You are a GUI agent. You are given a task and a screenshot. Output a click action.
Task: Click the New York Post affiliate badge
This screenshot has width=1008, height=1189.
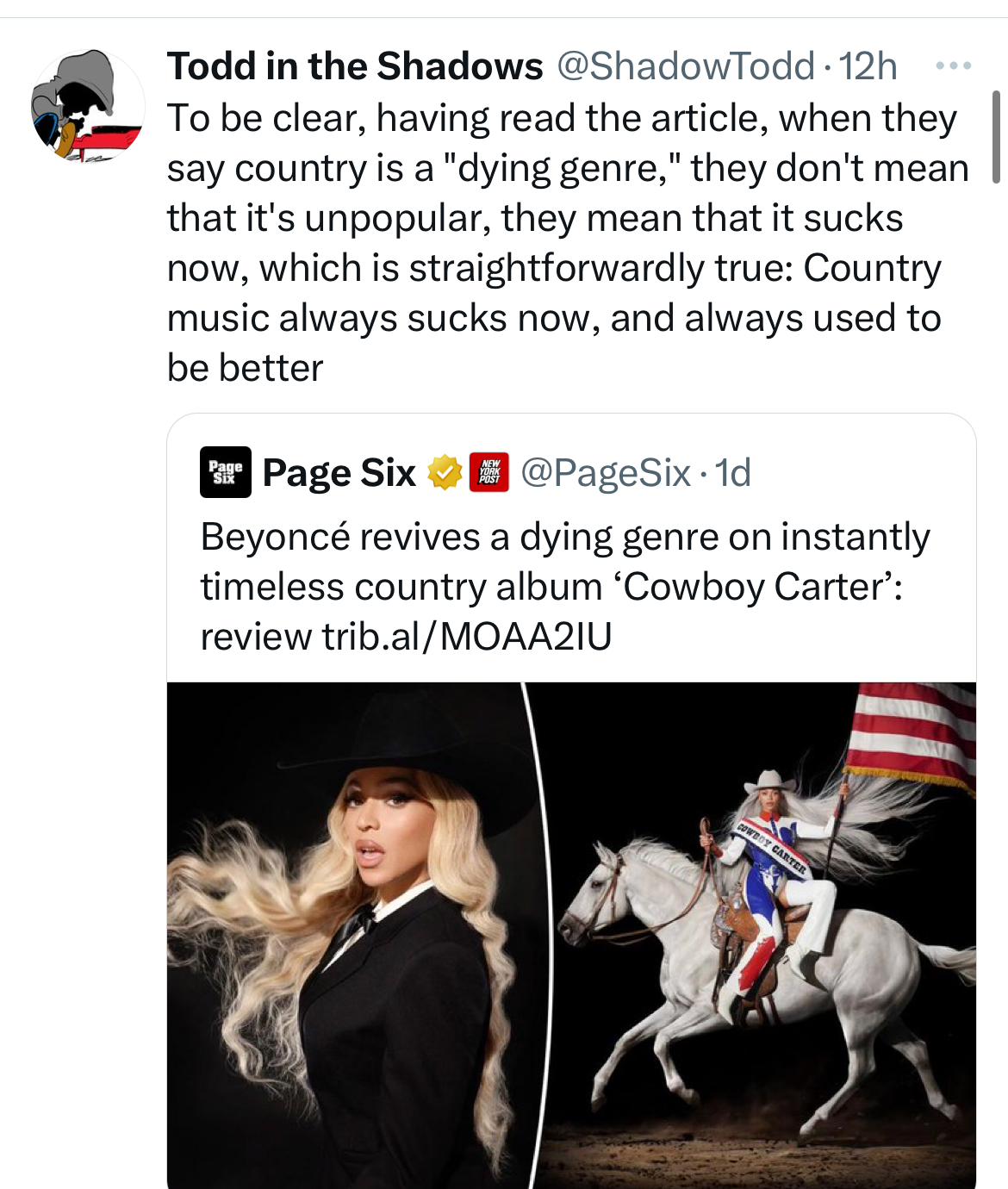[489, 472]
